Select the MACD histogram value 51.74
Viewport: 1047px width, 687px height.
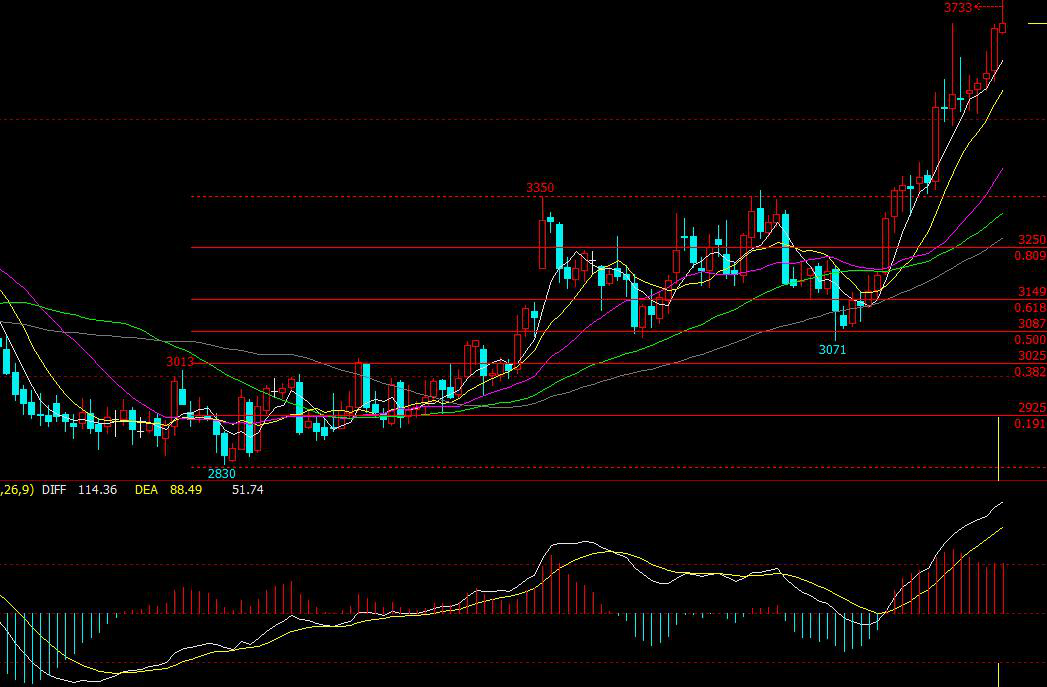[247, 490]
